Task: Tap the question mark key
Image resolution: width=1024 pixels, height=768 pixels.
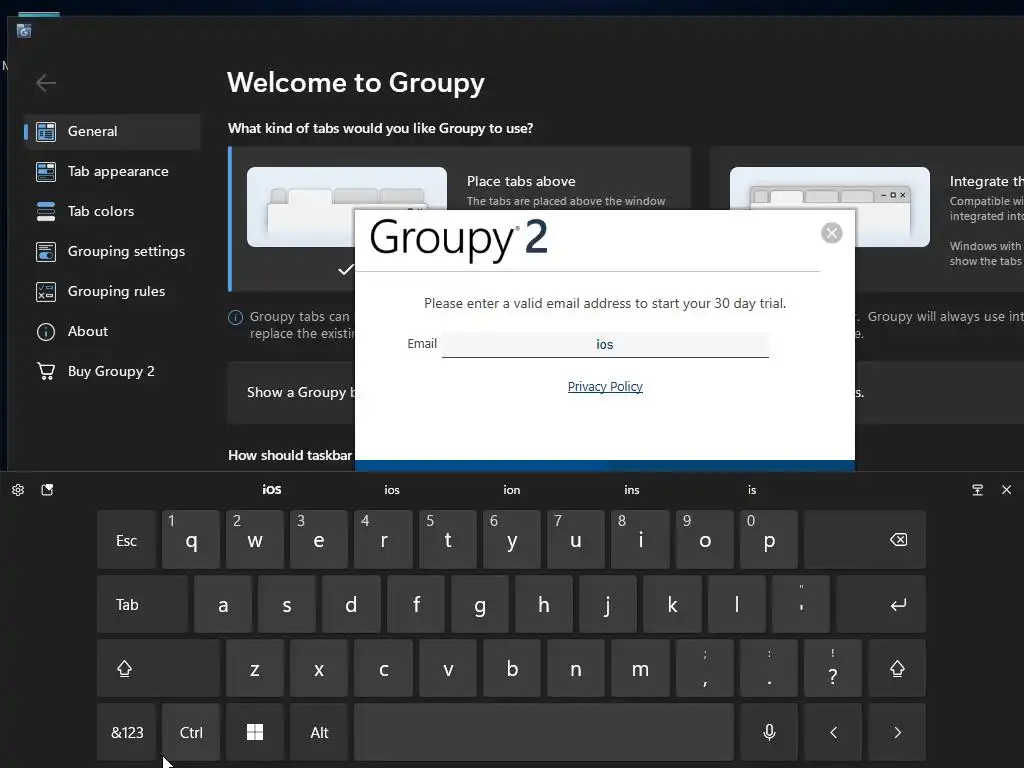Action: point(833,669)
